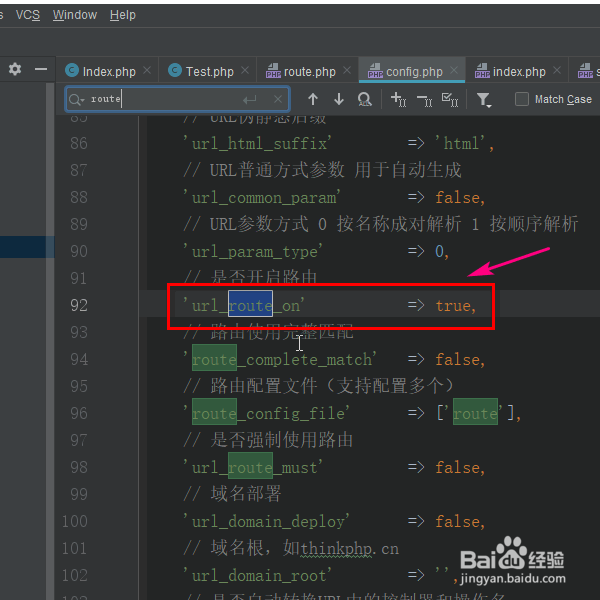Click the thinkphp.cn comment text
This screenshot has width=600, height=600.
pos(349,549)
